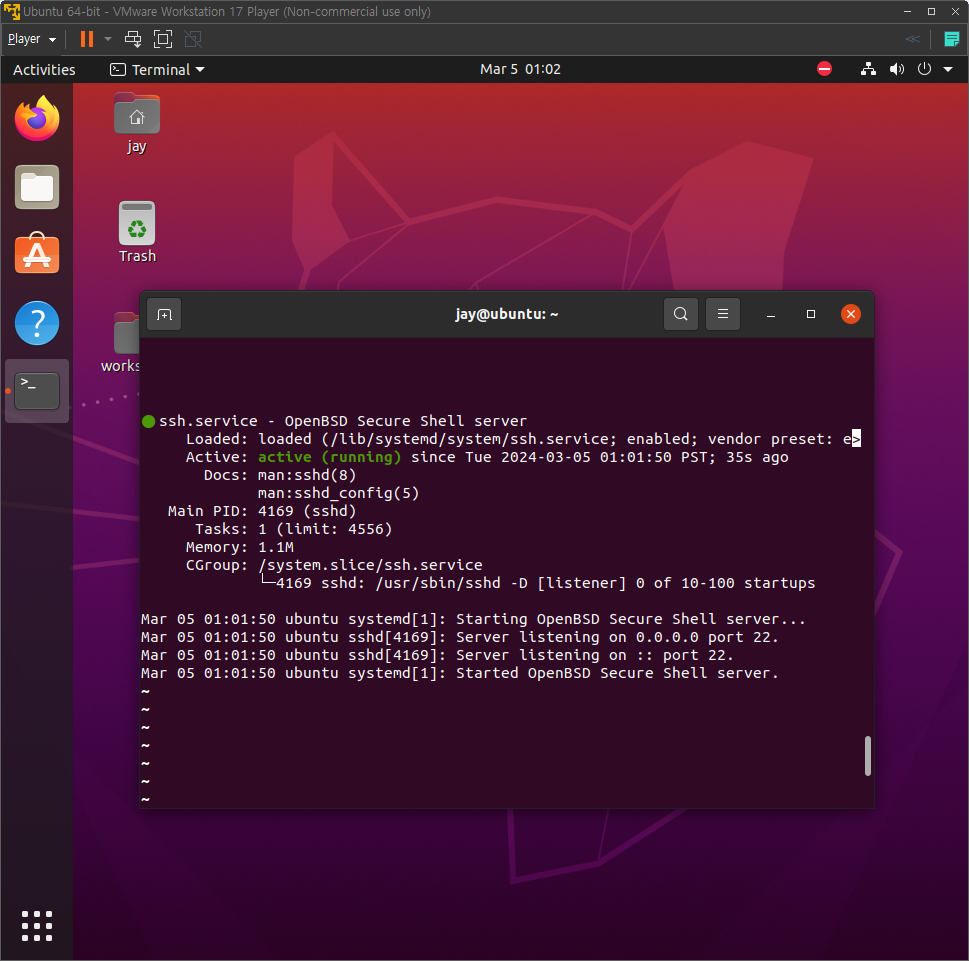Click the Tasks: 1 (limit: 4556) line
Viewport: 969px width, 961px height.
[x=294, y=529]
